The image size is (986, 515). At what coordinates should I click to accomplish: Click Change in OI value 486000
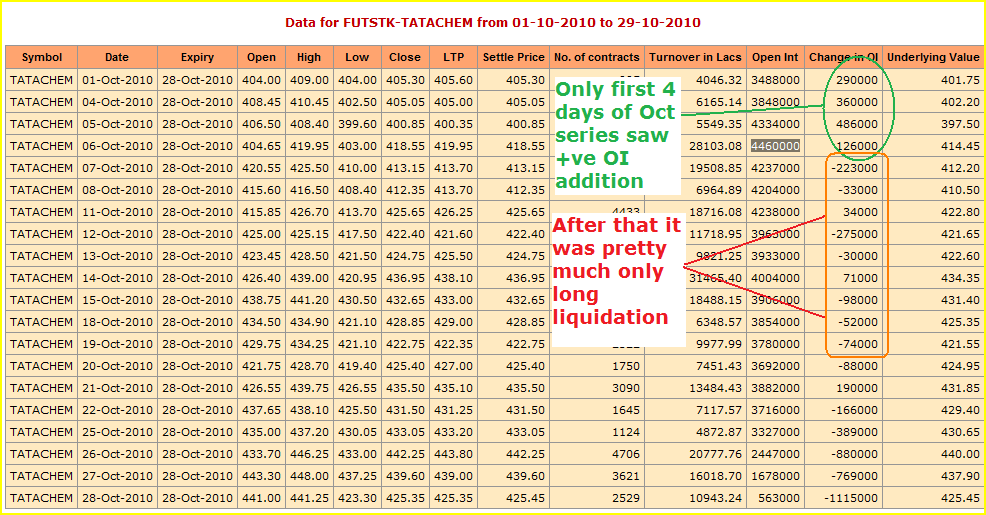pos(857,124)
